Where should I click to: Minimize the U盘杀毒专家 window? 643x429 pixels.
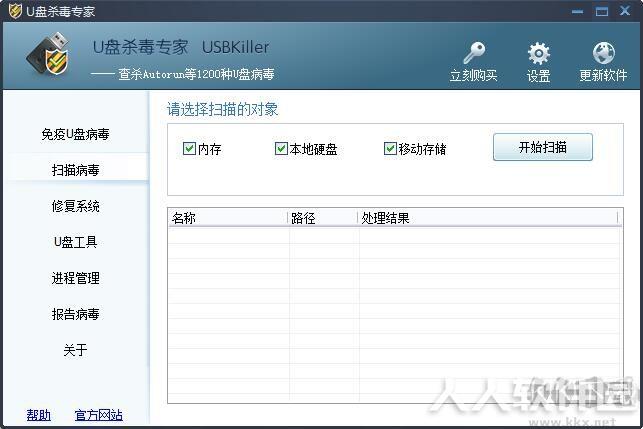pyautogui.click(x=577, y=11)
